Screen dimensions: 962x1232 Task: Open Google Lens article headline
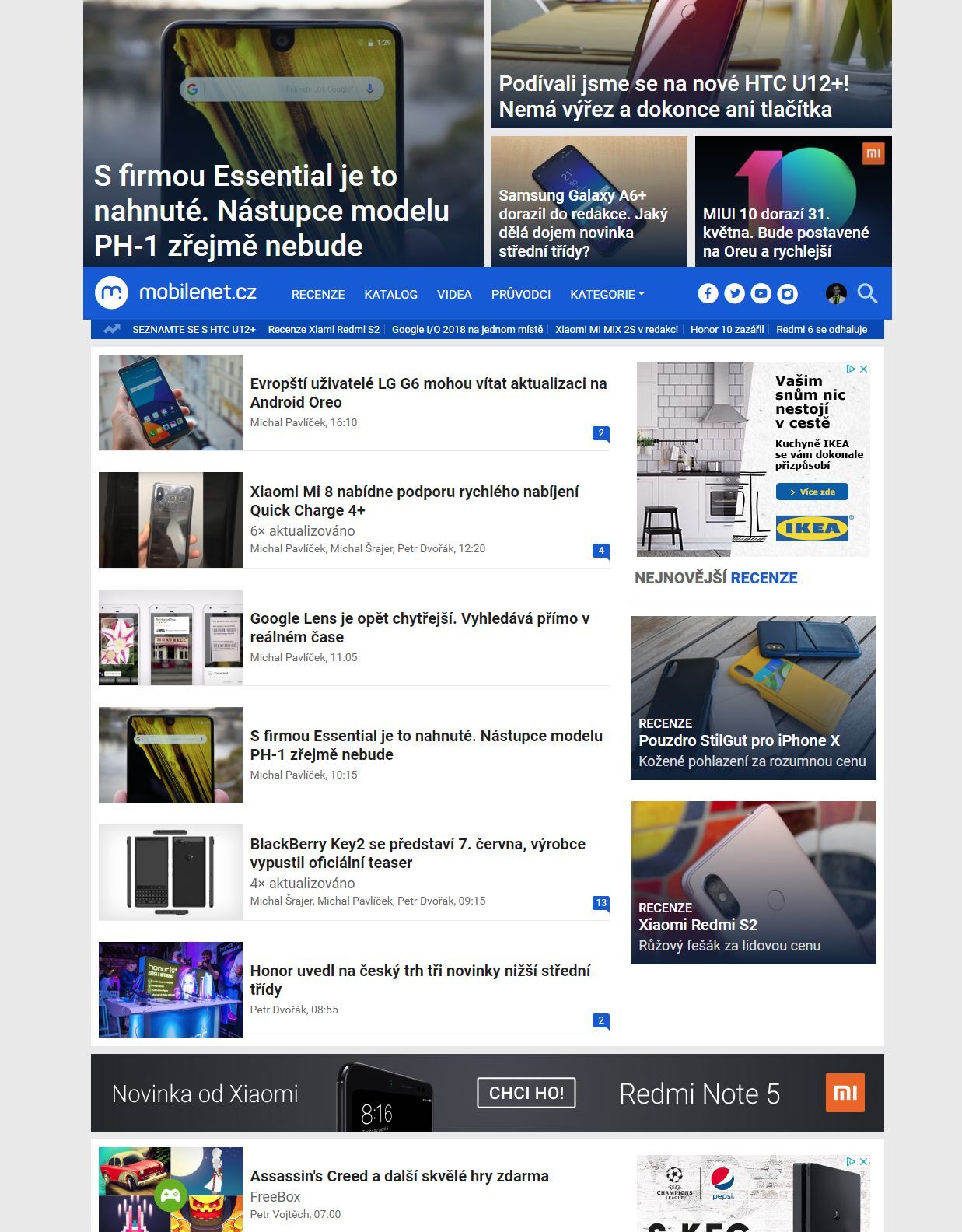click(x=419, y=628)
